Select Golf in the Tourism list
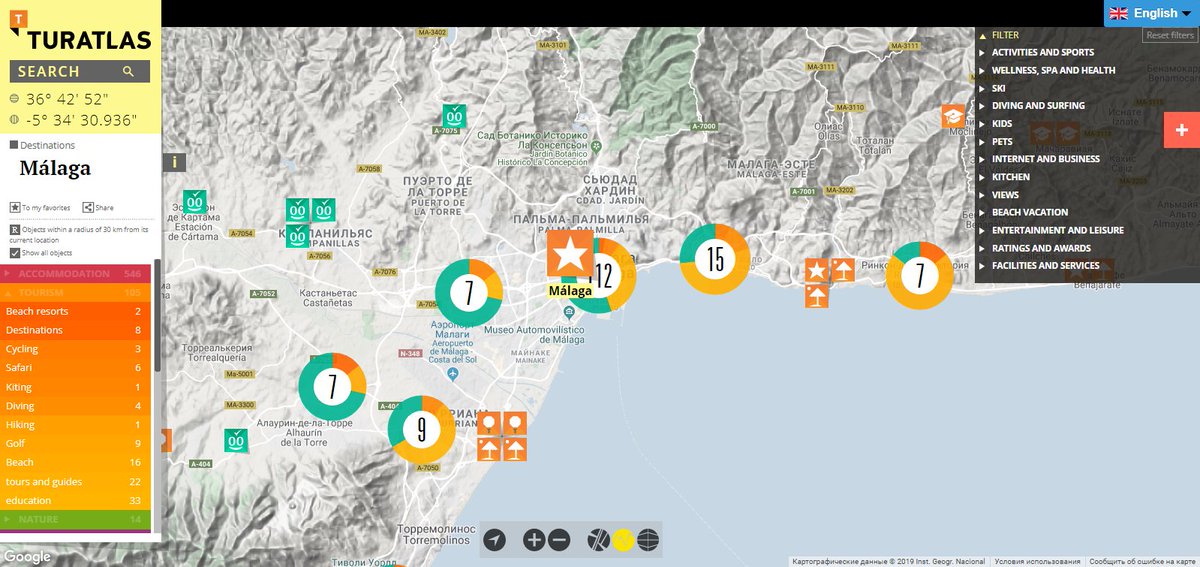Screen dimensions: 1200x567 pyautogui.click(x=76, y=444)
